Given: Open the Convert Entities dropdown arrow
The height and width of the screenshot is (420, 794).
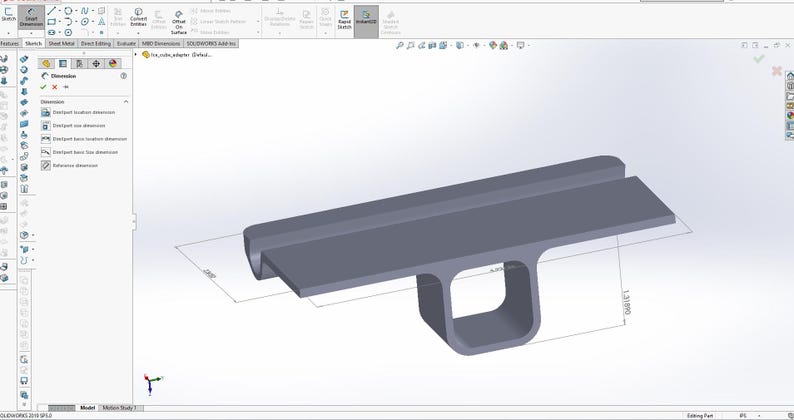Looking at the screenshot, I should click(138, 33).
